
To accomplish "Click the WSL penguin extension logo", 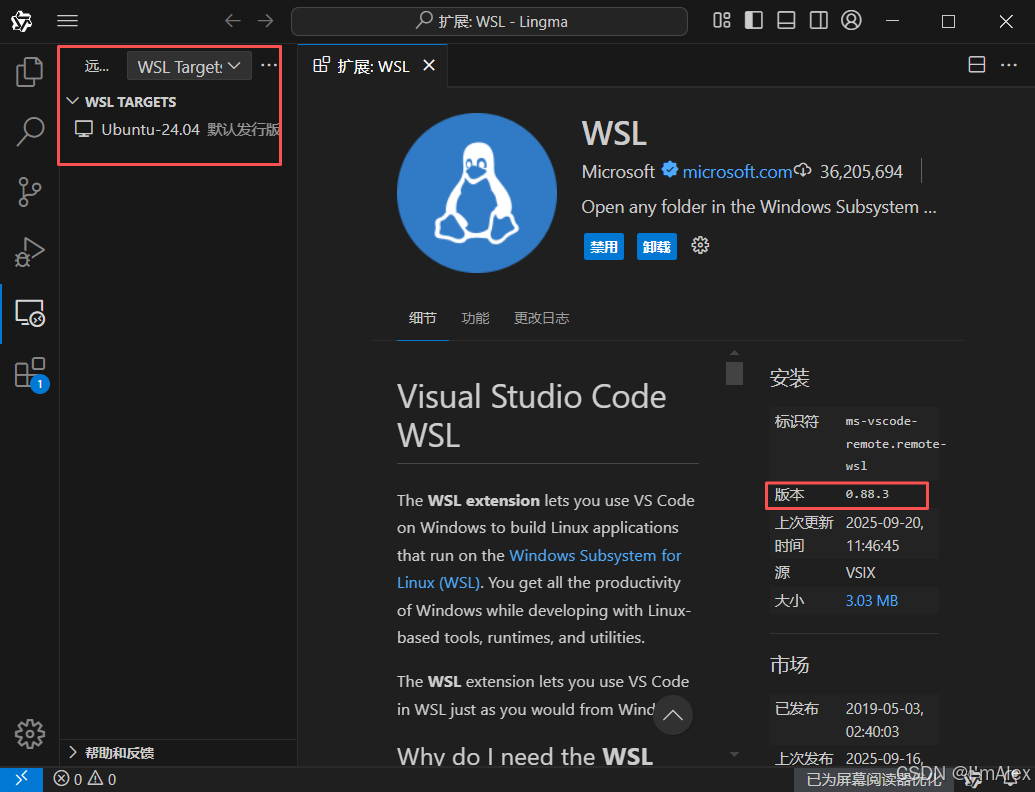I will click(477, 193).
